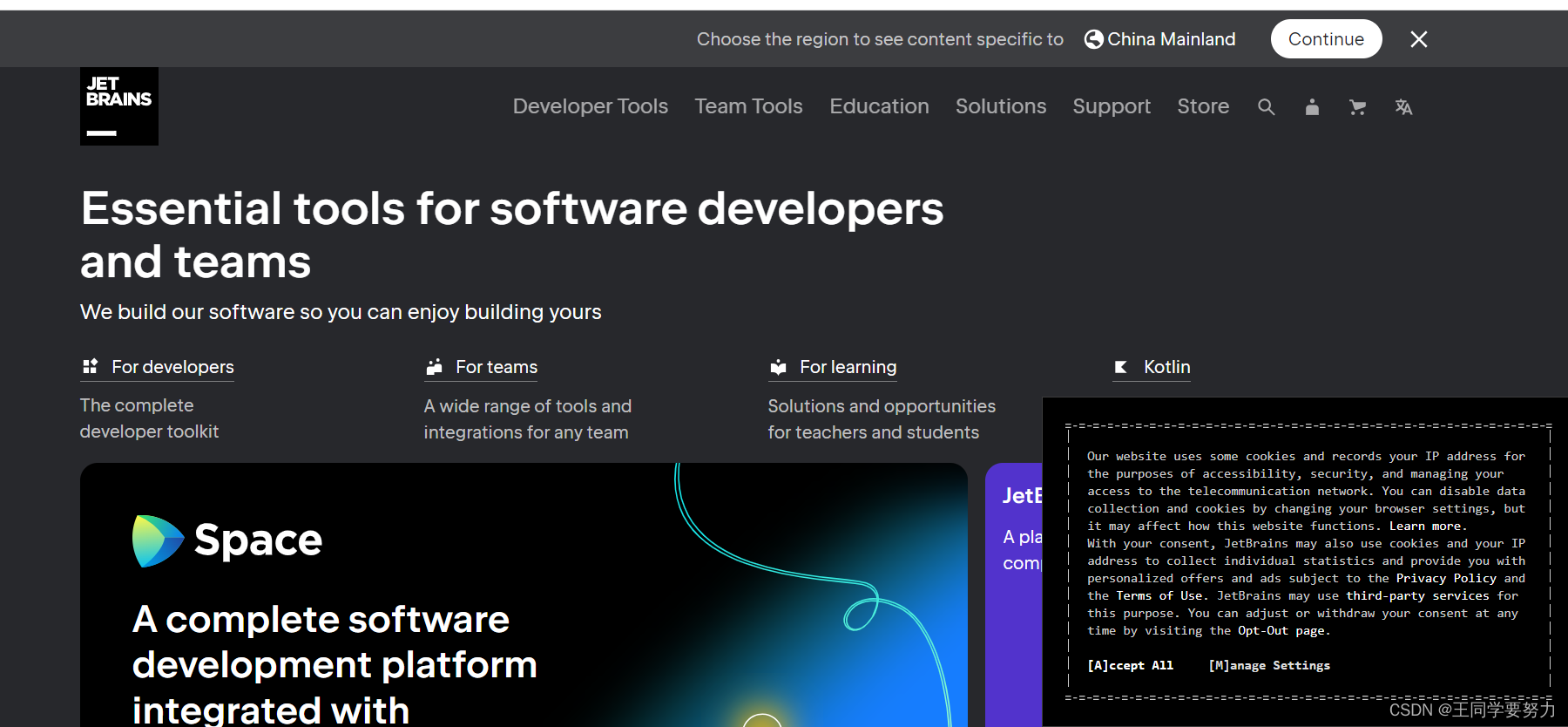
Task: Click the 'Essential tools for software developers' heading
Action: 512,234
